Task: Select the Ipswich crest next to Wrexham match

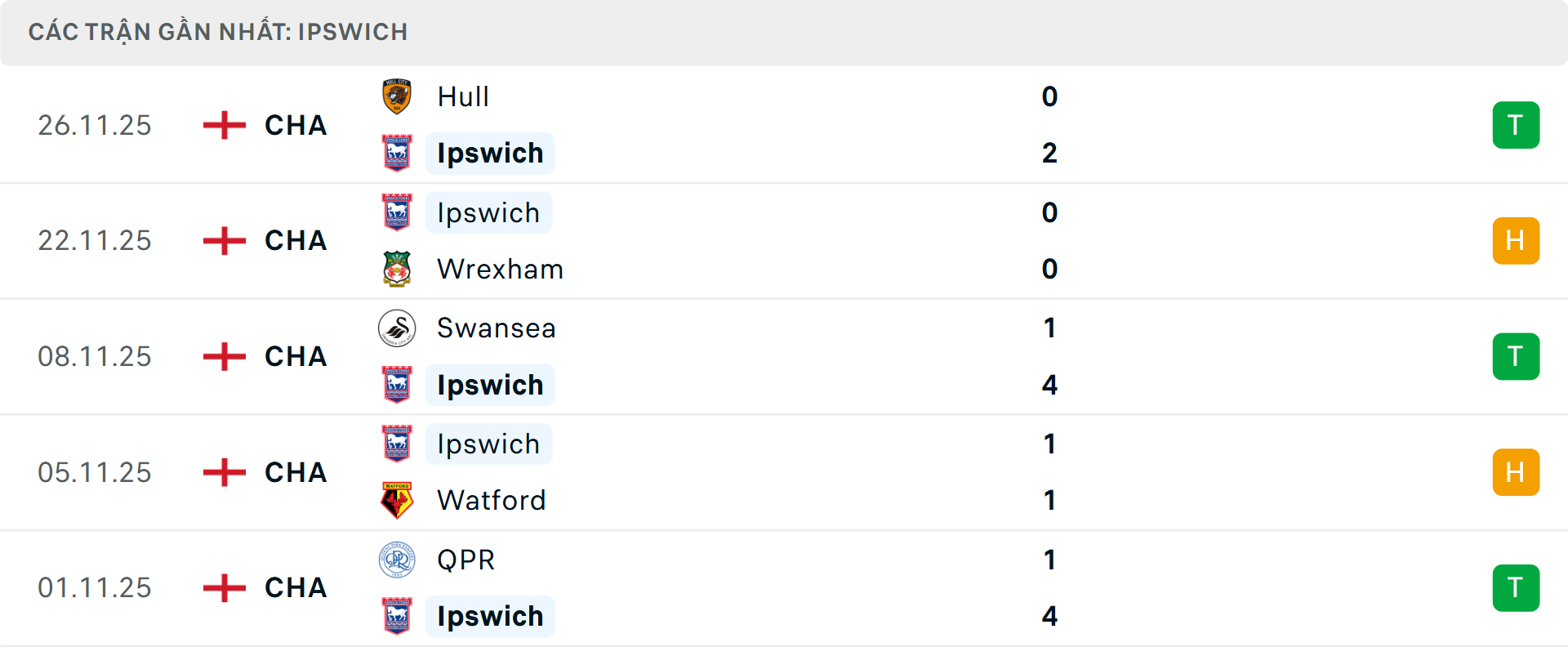Action: tap(397, 212)
